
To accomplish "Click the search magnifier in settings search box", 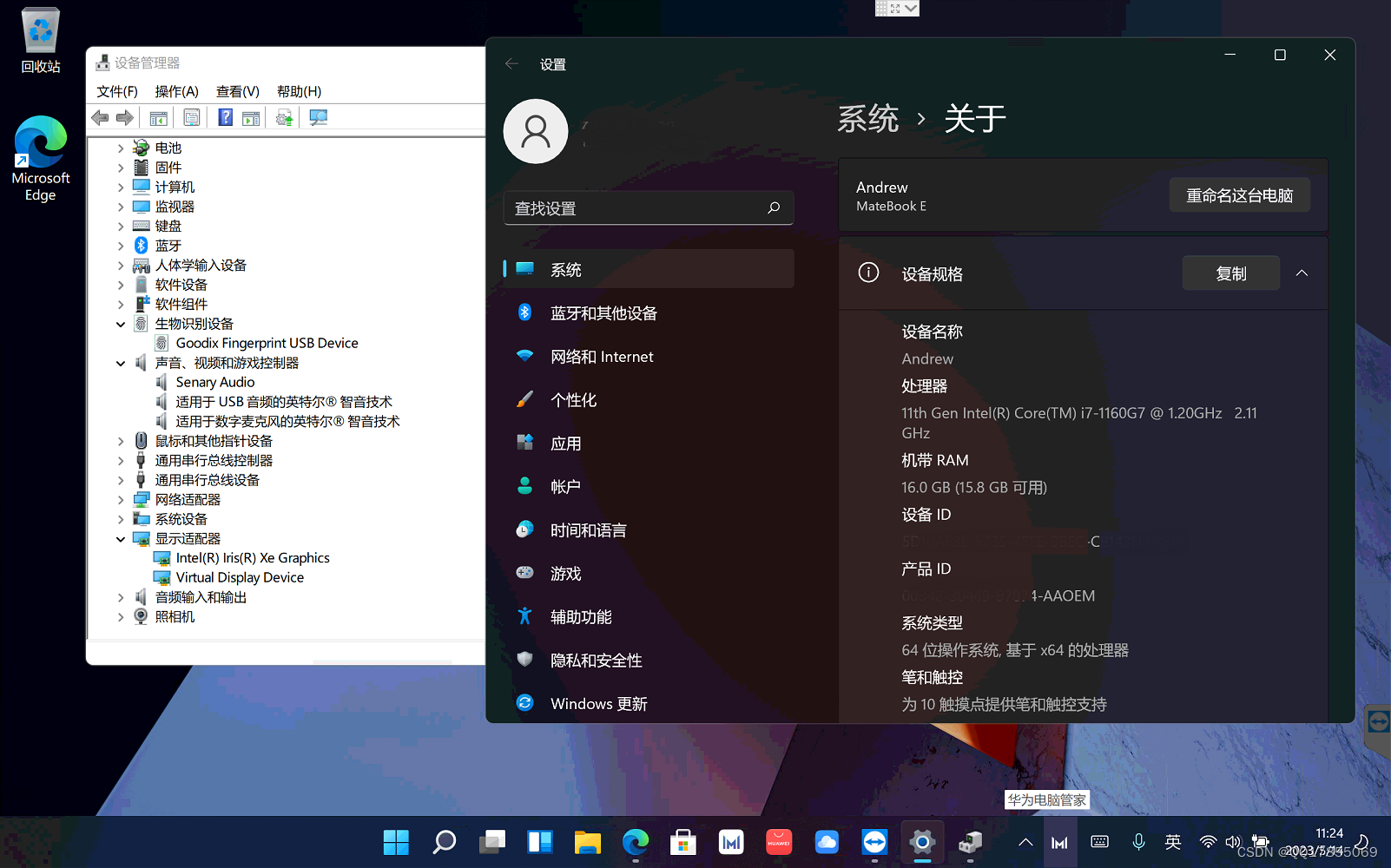I will point(774,208).
